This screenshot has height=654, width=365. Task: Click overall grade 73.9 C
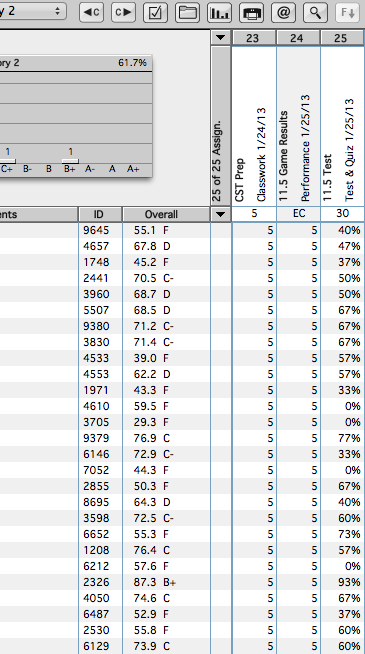(152, 646)
